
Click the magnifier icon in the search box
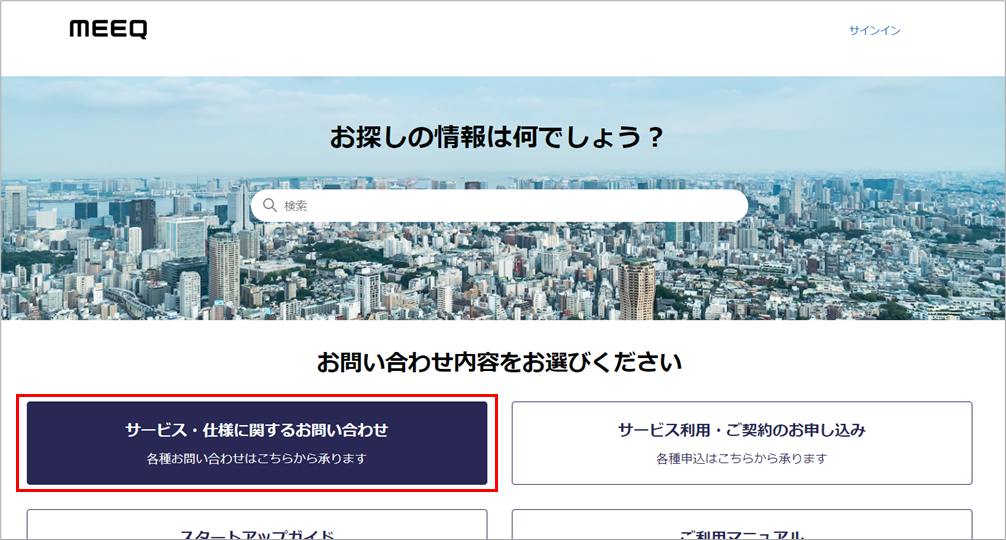270,205
